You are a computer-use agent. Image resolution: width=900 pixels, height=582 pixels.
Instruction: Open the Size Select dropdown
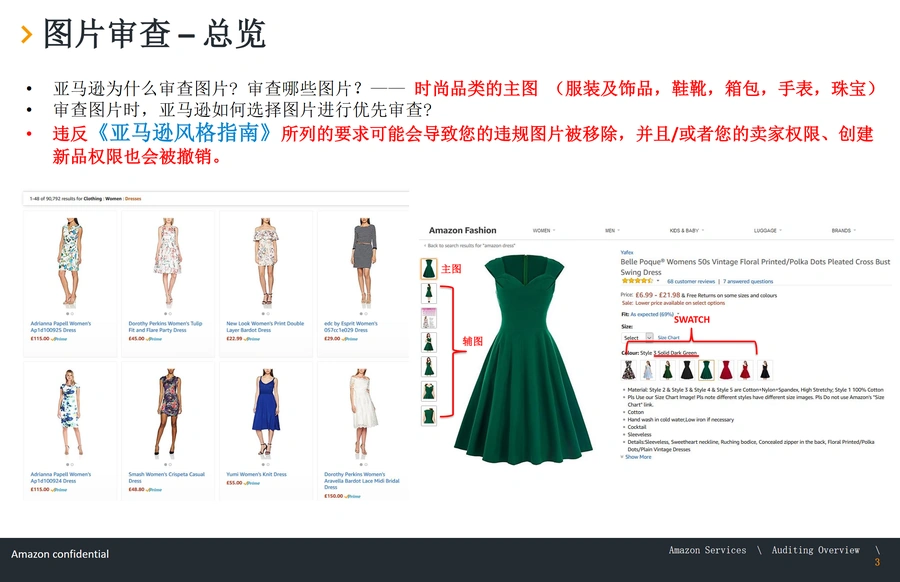pos(637,337)
